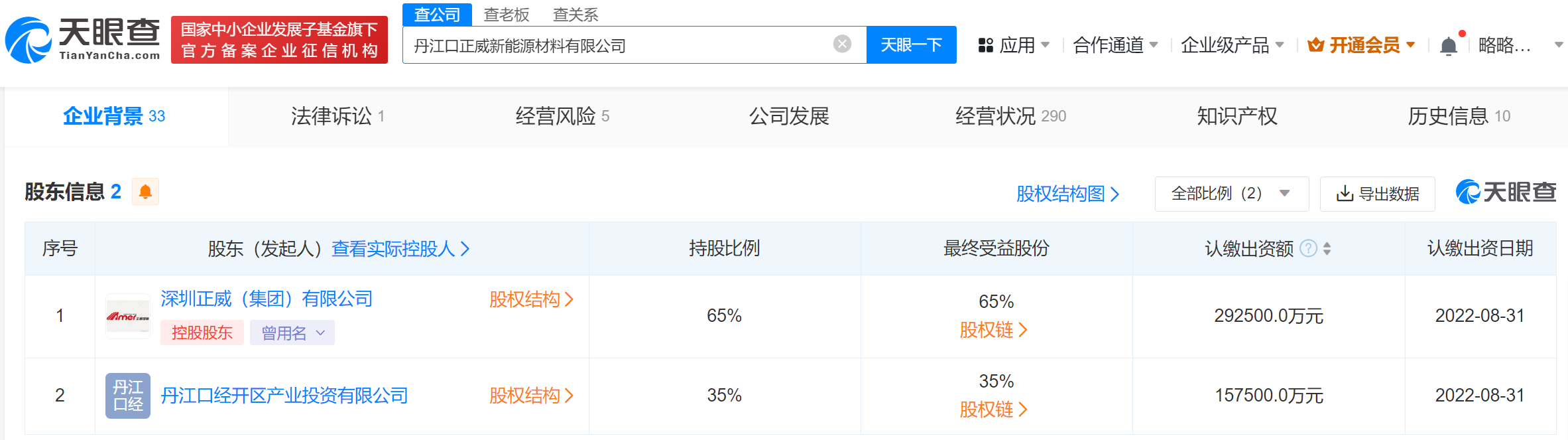The height and width of the screenshot is (440, 1568).
Task: Click the 157500.0万元 amount cell
Action: pyautogui.click(x=1269, y=396)
